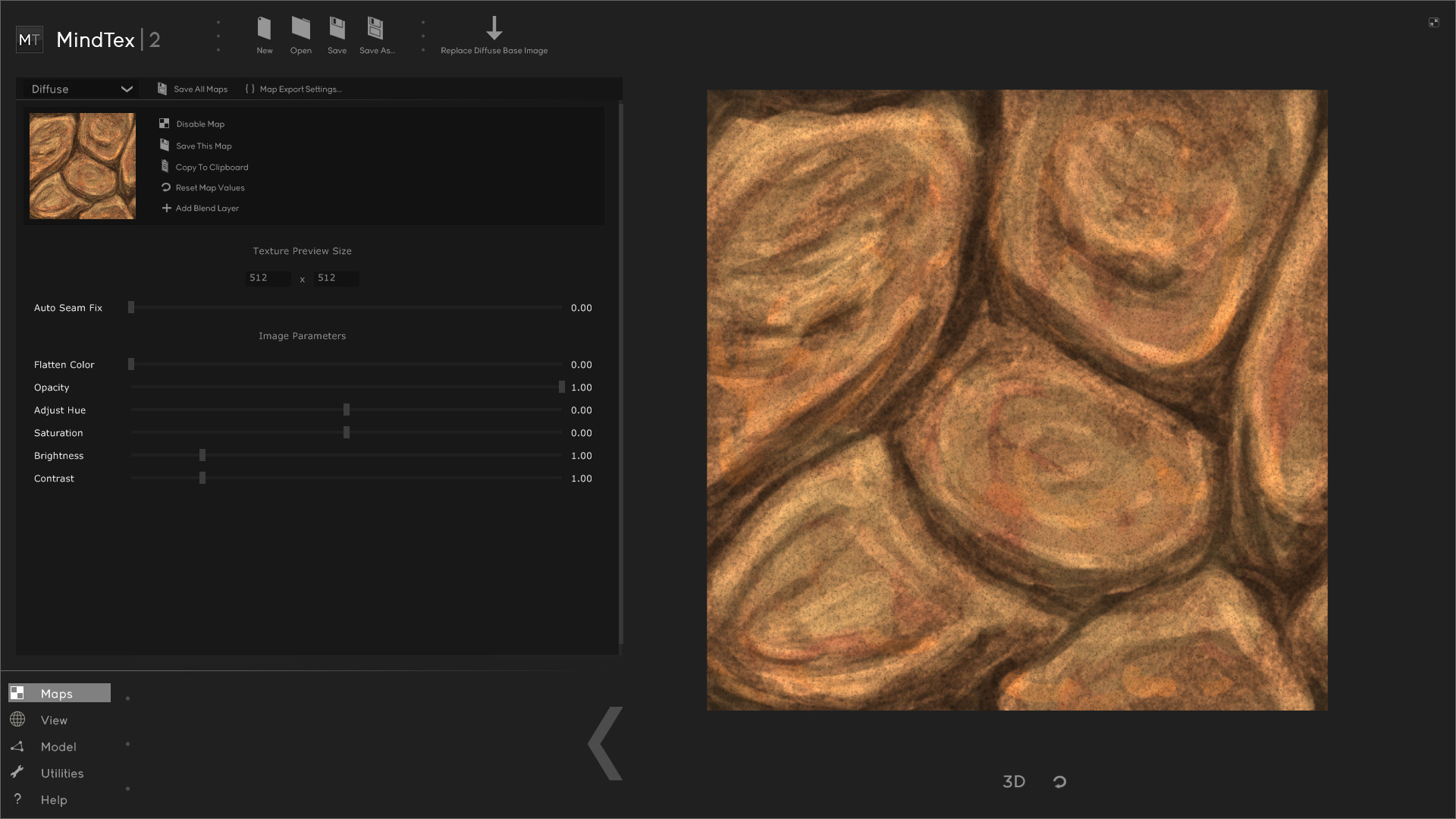The image size is (1456, 819).
Task: Toggle fullscreen with the top-right corner icon
Action: tap(1434, 22)
